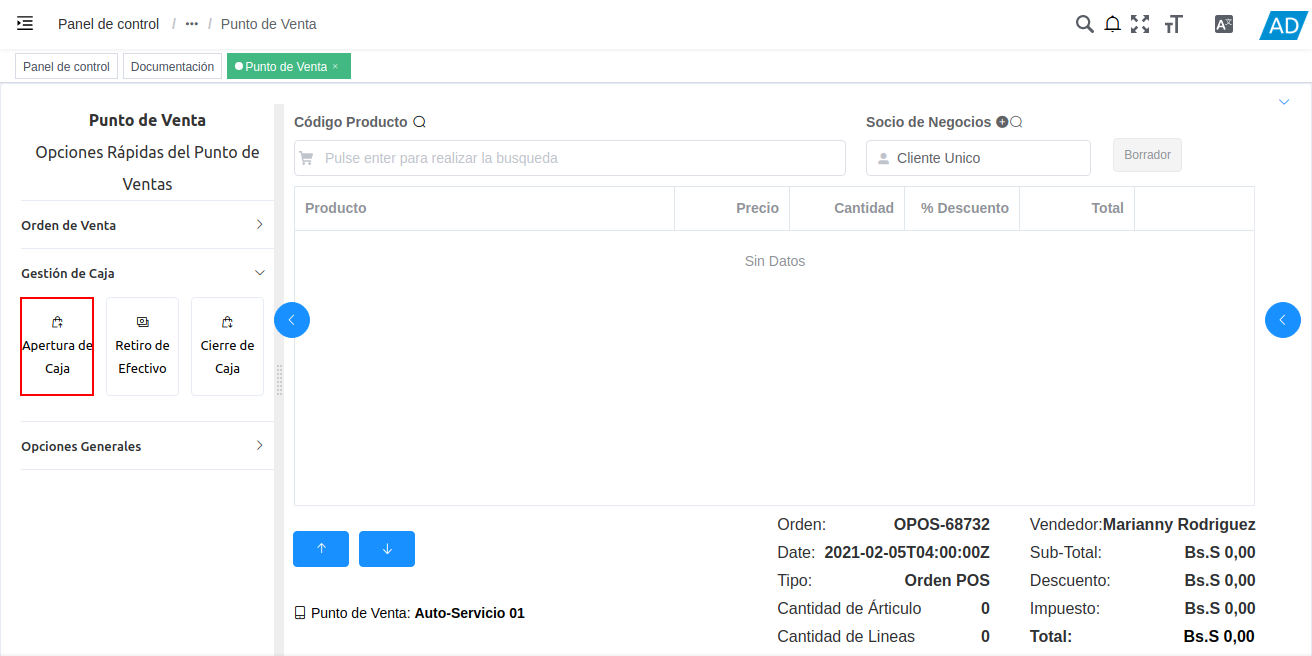The width and height of the screenshot is (1312, 656).
Task: Click the text size (tT) icon
Action: click(x=1172, y=23)
